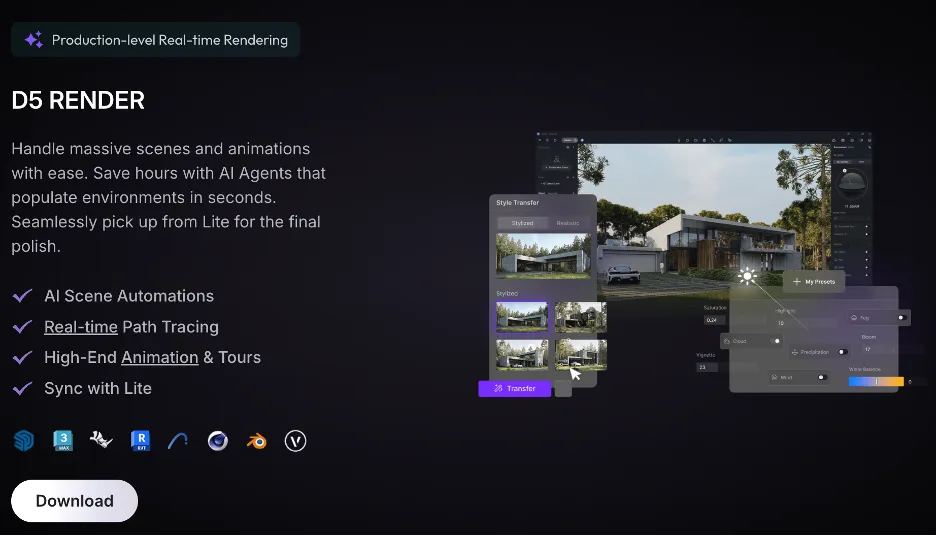Screen dimensions: 936x536
Task: Open the My Presets button
Action: click(814, 281)
